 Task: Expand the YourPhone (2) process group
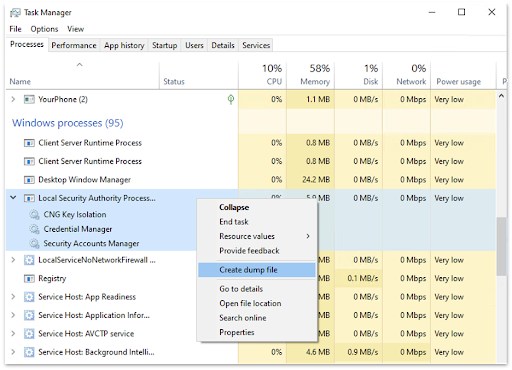click(13, 99)
